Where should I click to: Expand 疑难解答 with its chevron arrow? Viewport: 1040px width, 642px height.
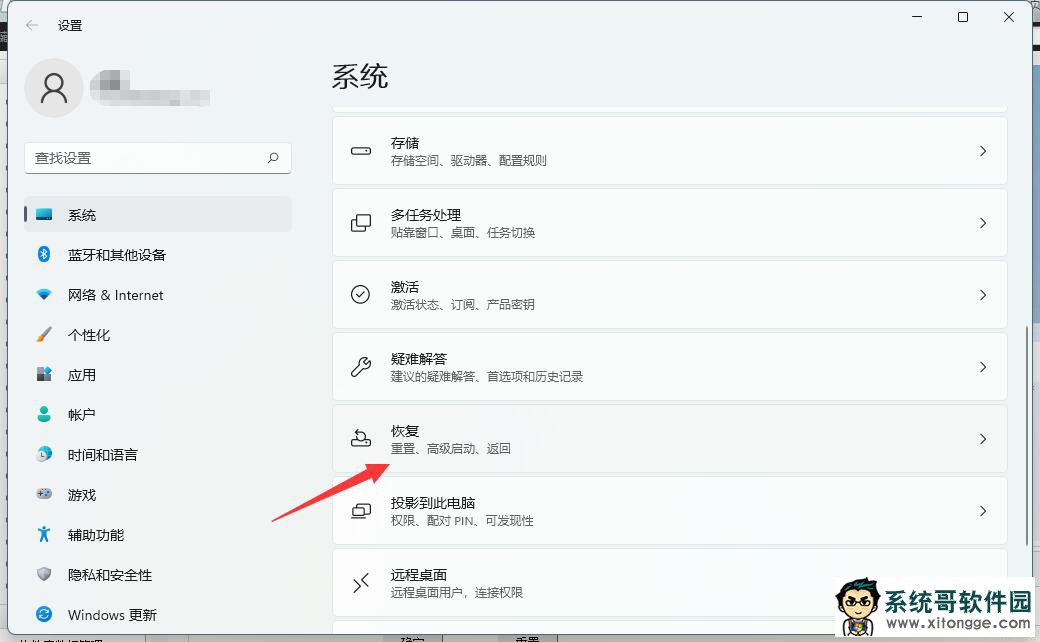983,367
